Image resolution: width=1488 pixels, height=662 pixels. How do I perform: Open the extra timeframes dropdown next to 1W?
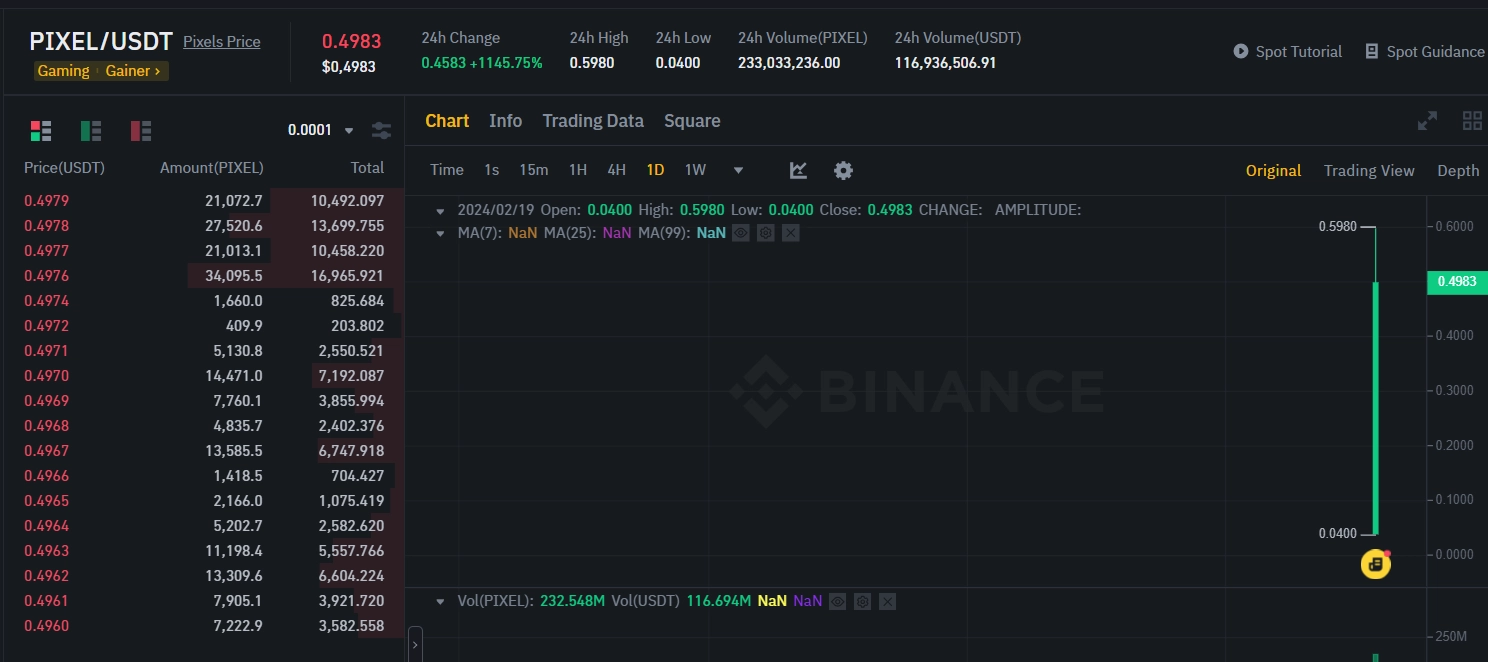click(x=738, y=170)
